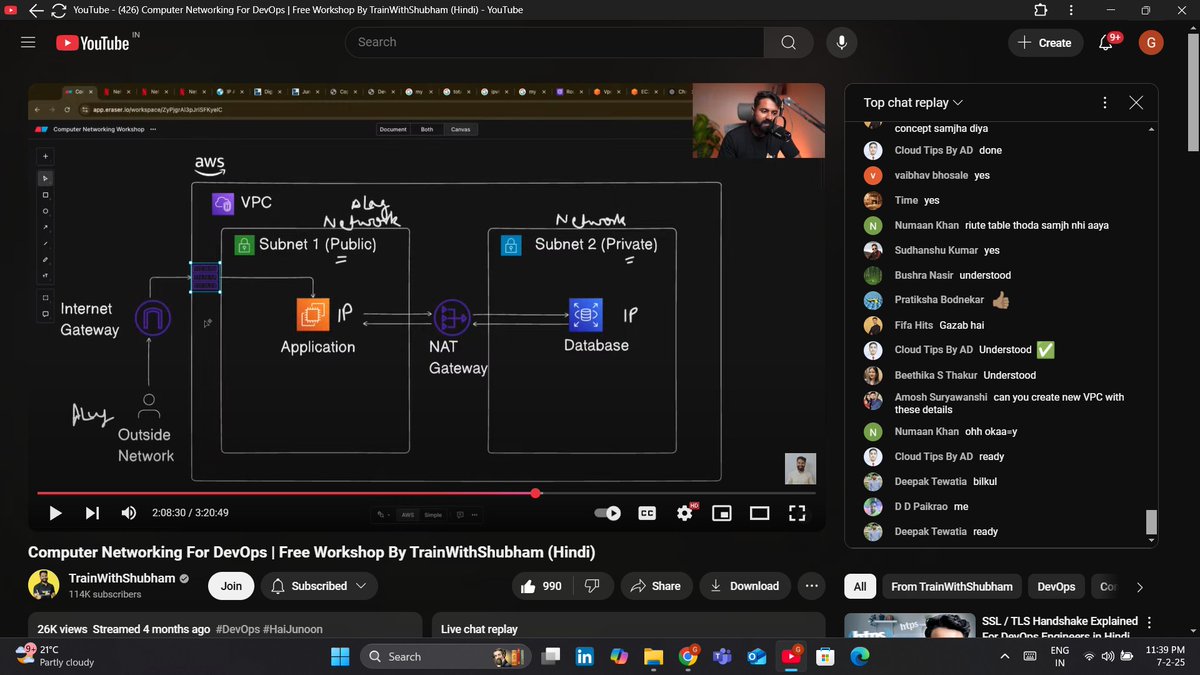The height and width of the screenshot is (675, 1200).
Task: Dislike the video
Action: [x=591, y=586]
